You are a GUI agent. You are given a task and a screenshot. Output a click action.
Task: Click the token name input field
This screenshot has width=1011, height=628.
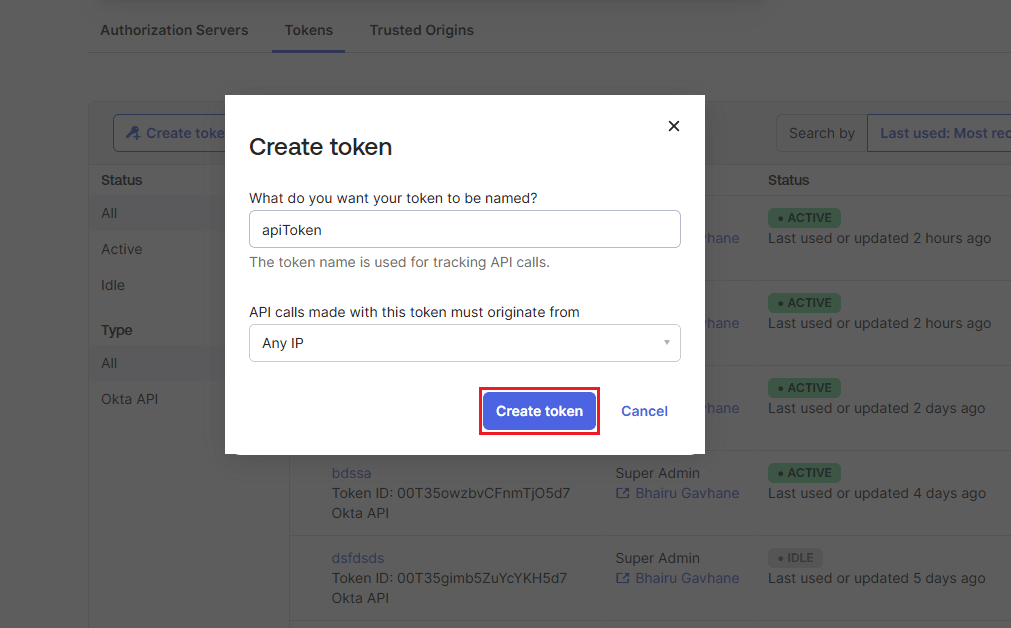(464, 230)
